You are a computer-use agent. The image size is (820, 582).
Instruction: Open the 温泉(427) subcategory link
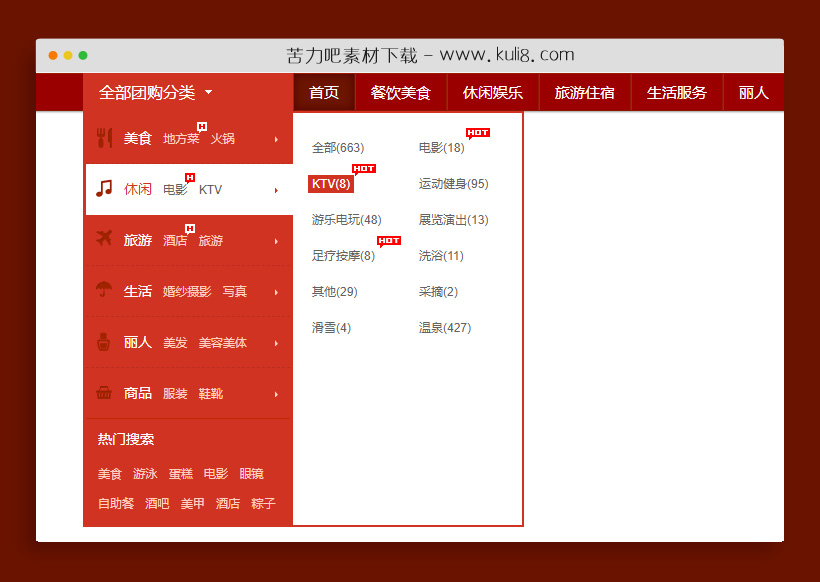tap(444, 328)
